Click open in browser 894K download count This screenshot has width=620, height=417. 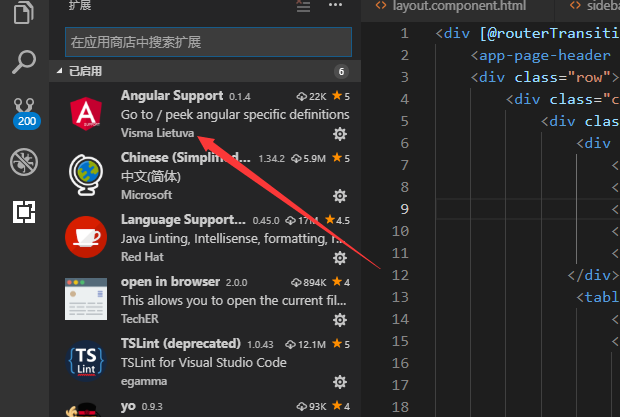[x=308, y=282]
